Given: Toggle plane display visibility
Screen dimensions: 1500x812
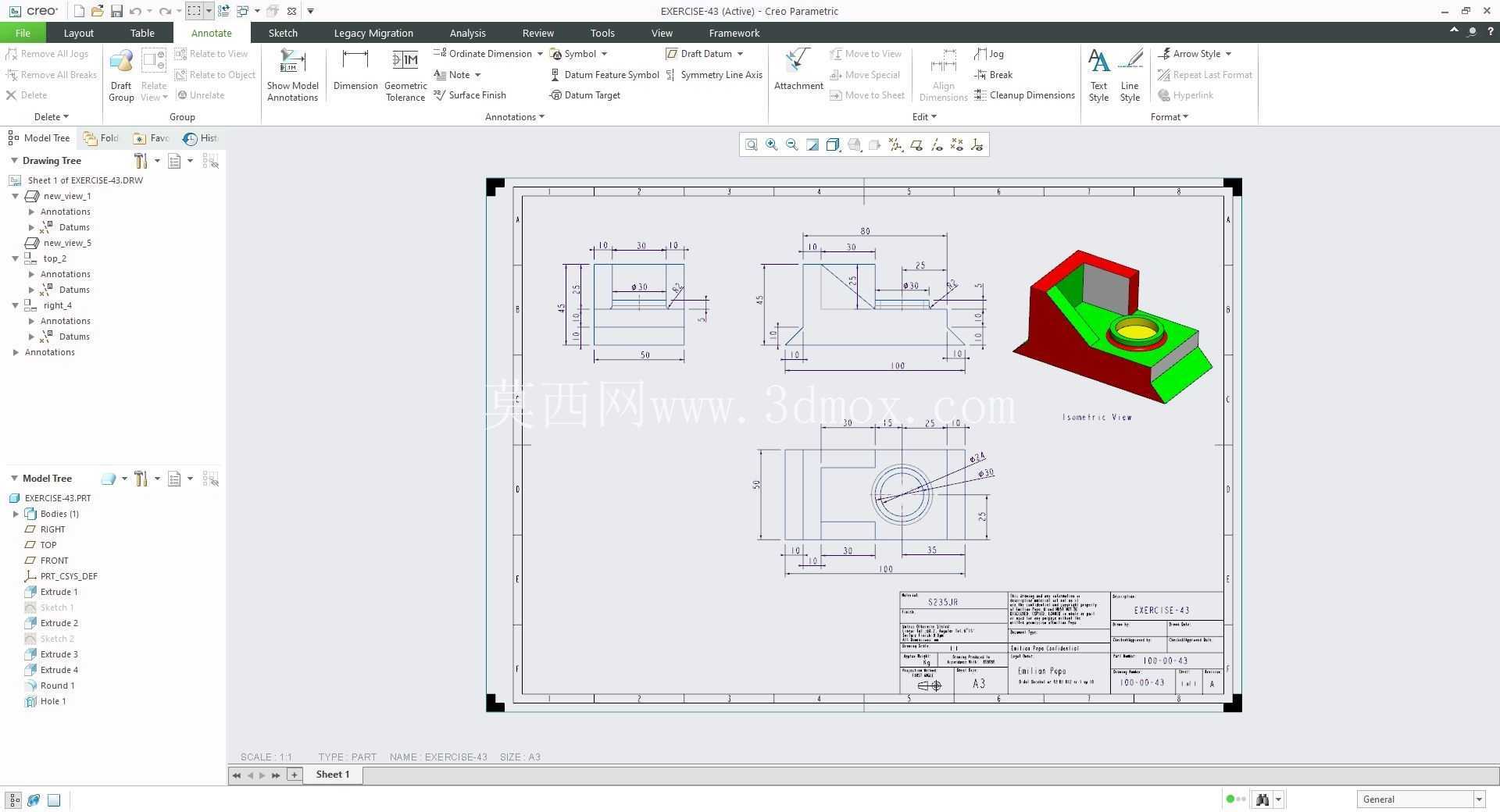Looking at the screenshot, I should pos(916,144).
